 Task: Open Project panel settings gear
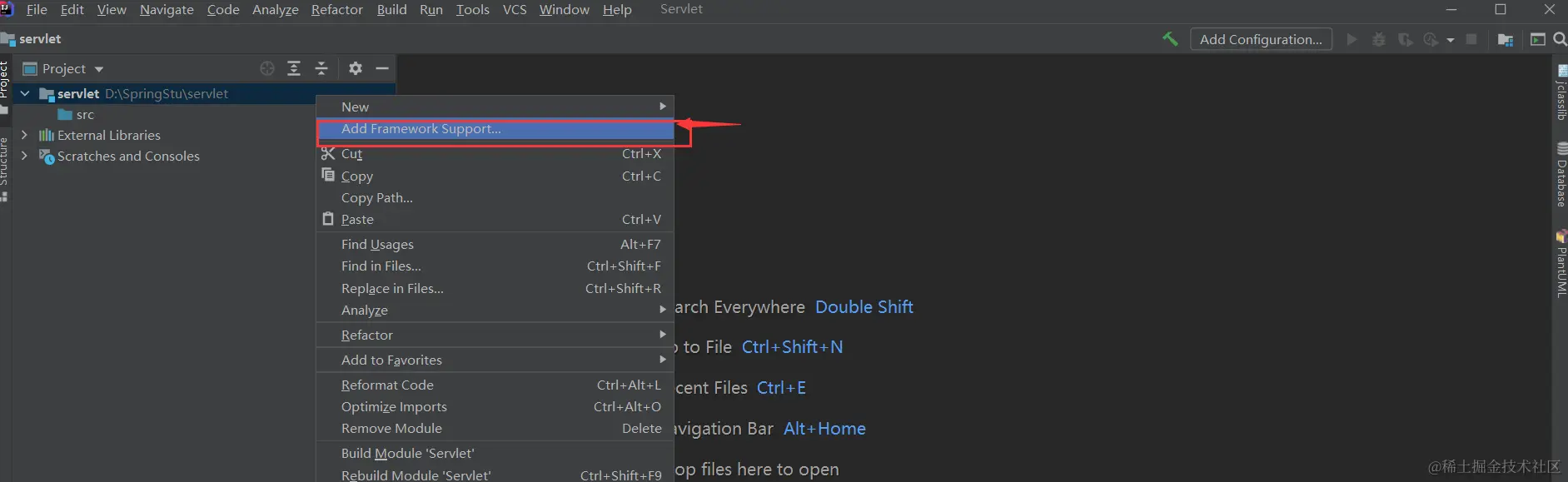pos(356,68)
